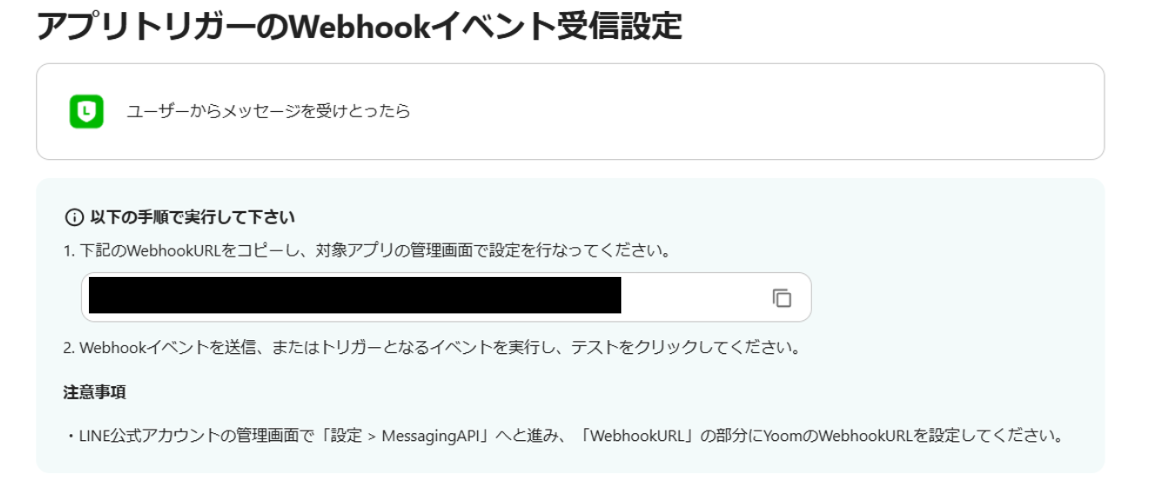Click the info circle icon above the steps

click(x=73, y=217)
